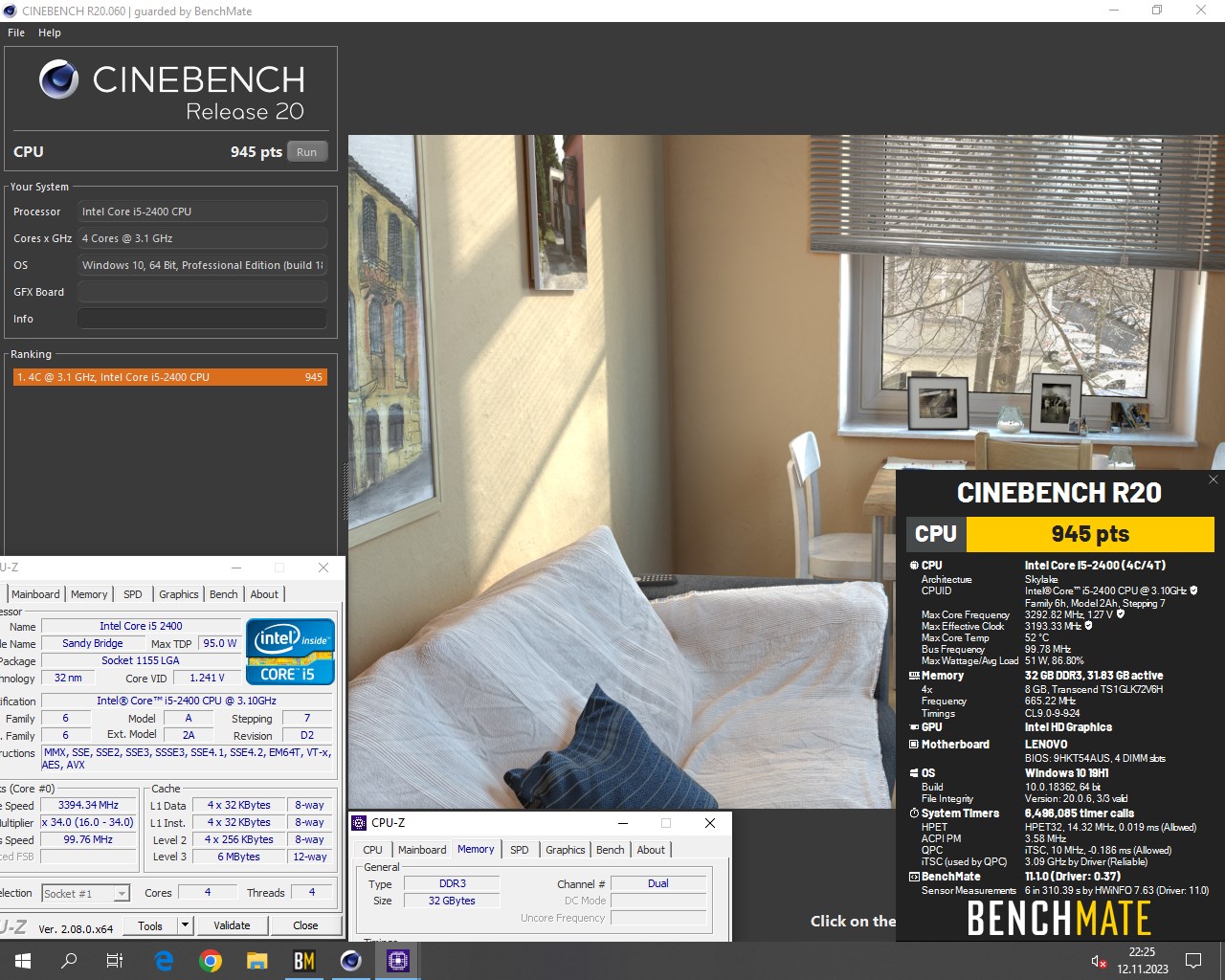Click the 3394.34 MHz core speed value

(88, 805)
